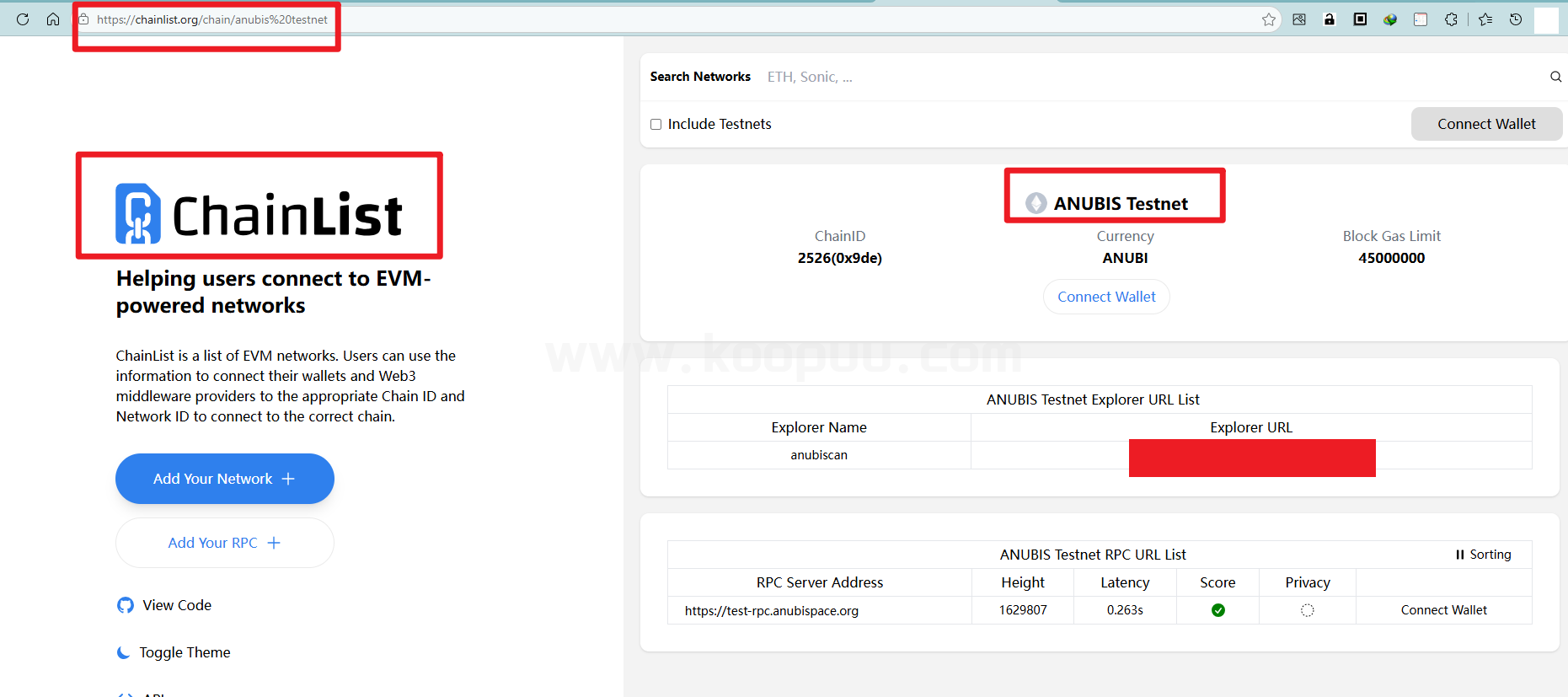Click the magnifier icon in Search Networks
Viewport: 1568px width, 697px height.
[1555, 77]
